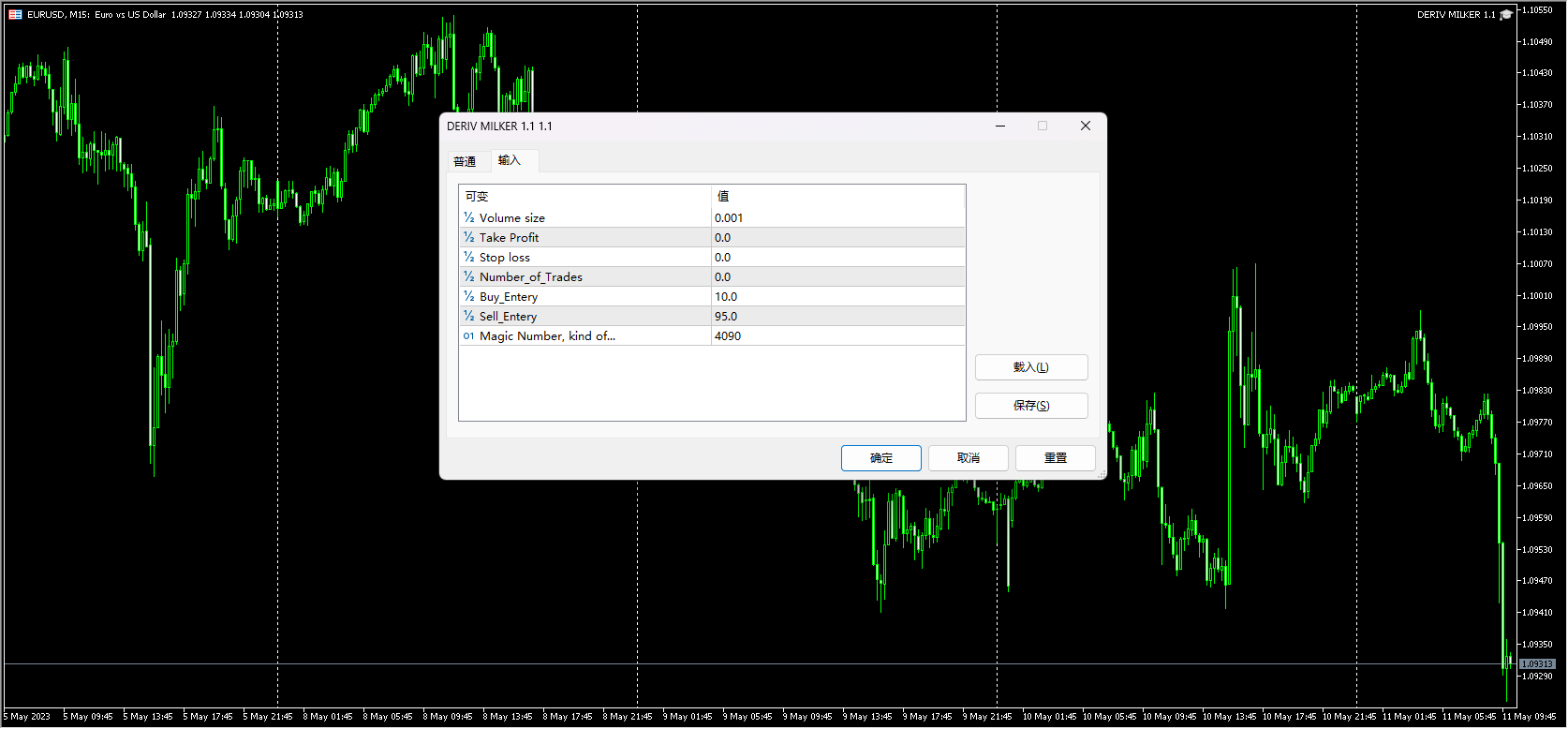Select the Take Profit value field
The width and height of the screenshot is (1568, 729).
[838, 237]
